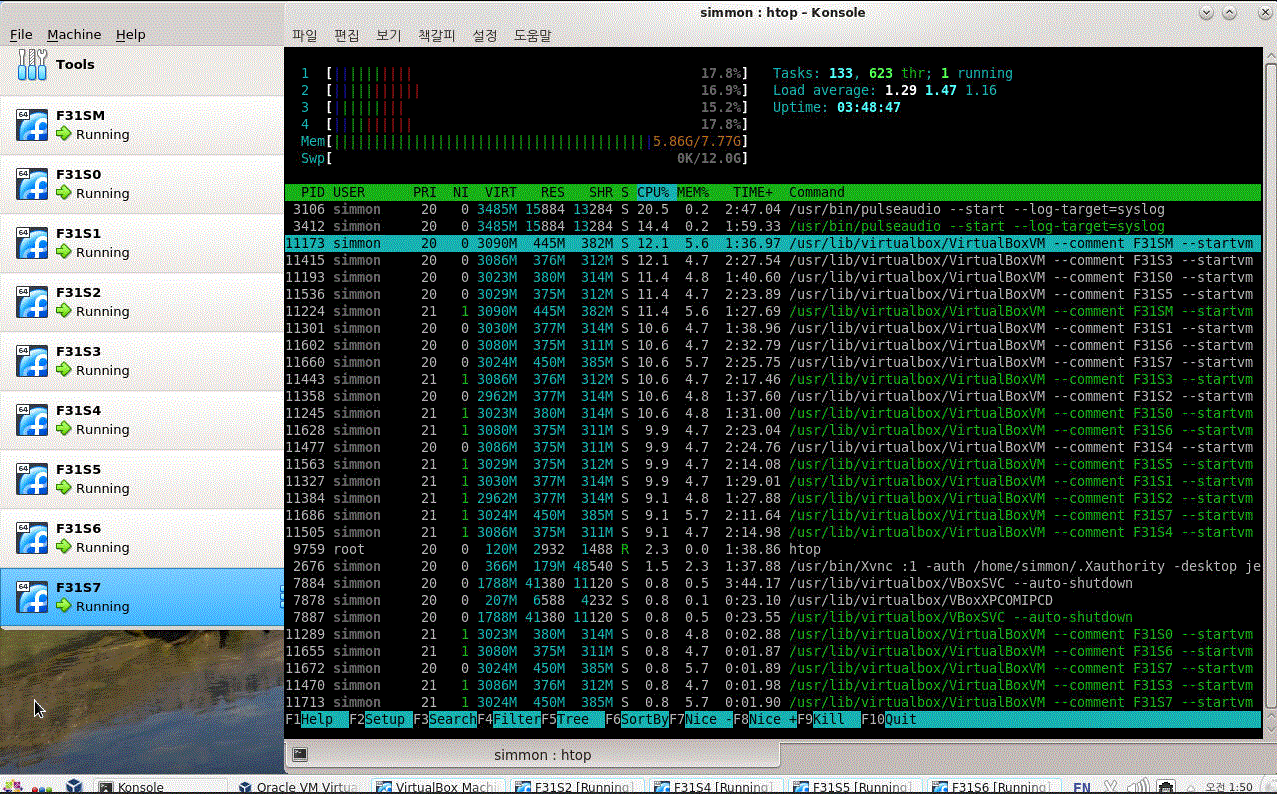Click the green Running arrow under F31S3
This screenshot has height=794, width=1277.
[64, 370]
